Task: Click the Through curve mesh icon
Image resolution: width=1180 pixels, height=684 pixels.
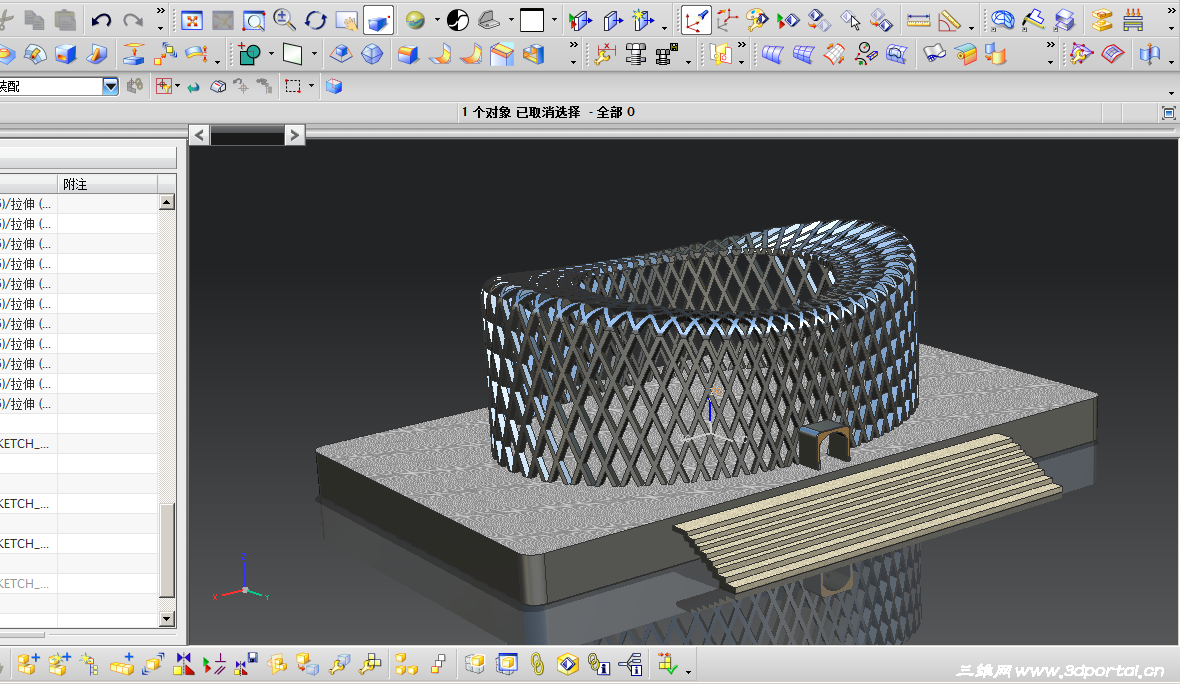Action: click(803, 54)
